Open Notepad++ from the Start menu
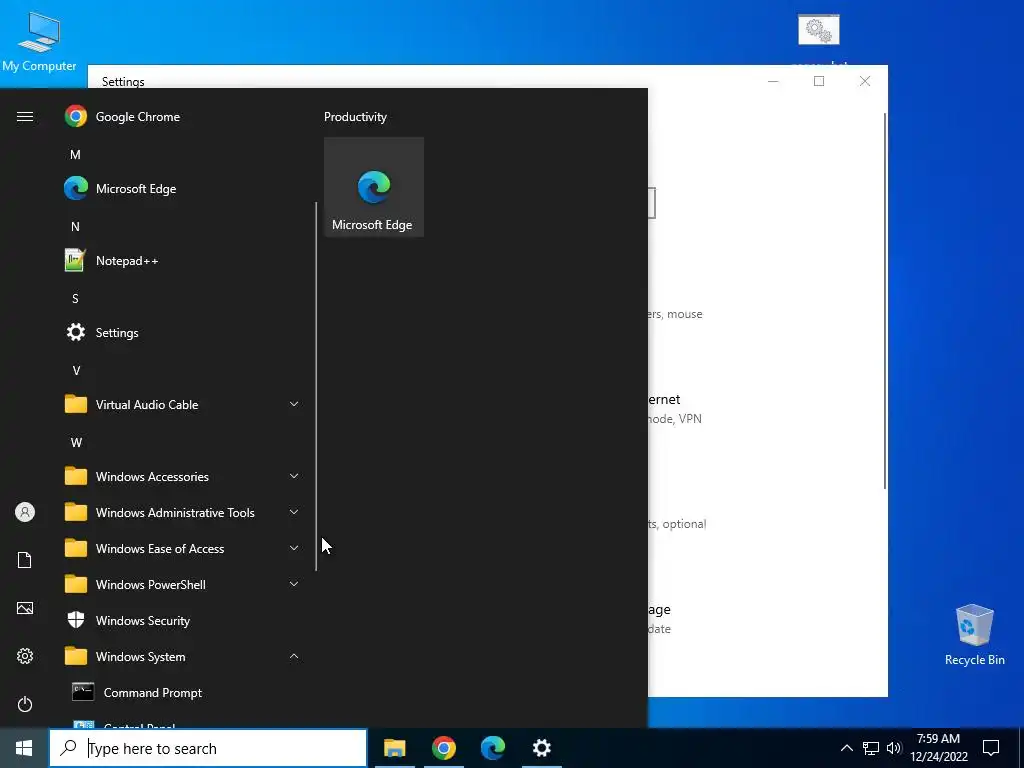 coord(183,261)
